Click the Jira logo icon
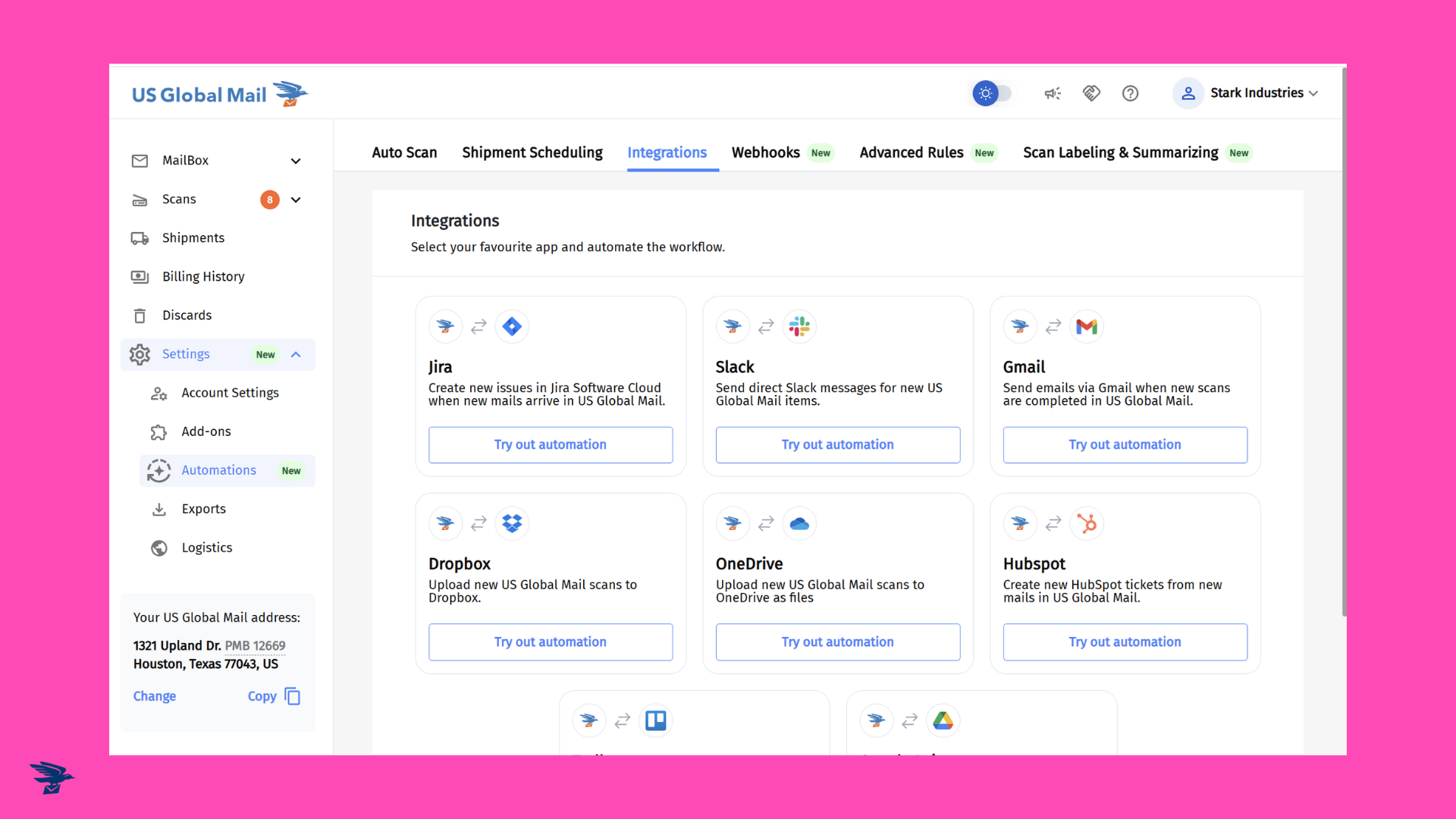The height and width of the screenshot is (819, 1456). (x=512, y=327)
